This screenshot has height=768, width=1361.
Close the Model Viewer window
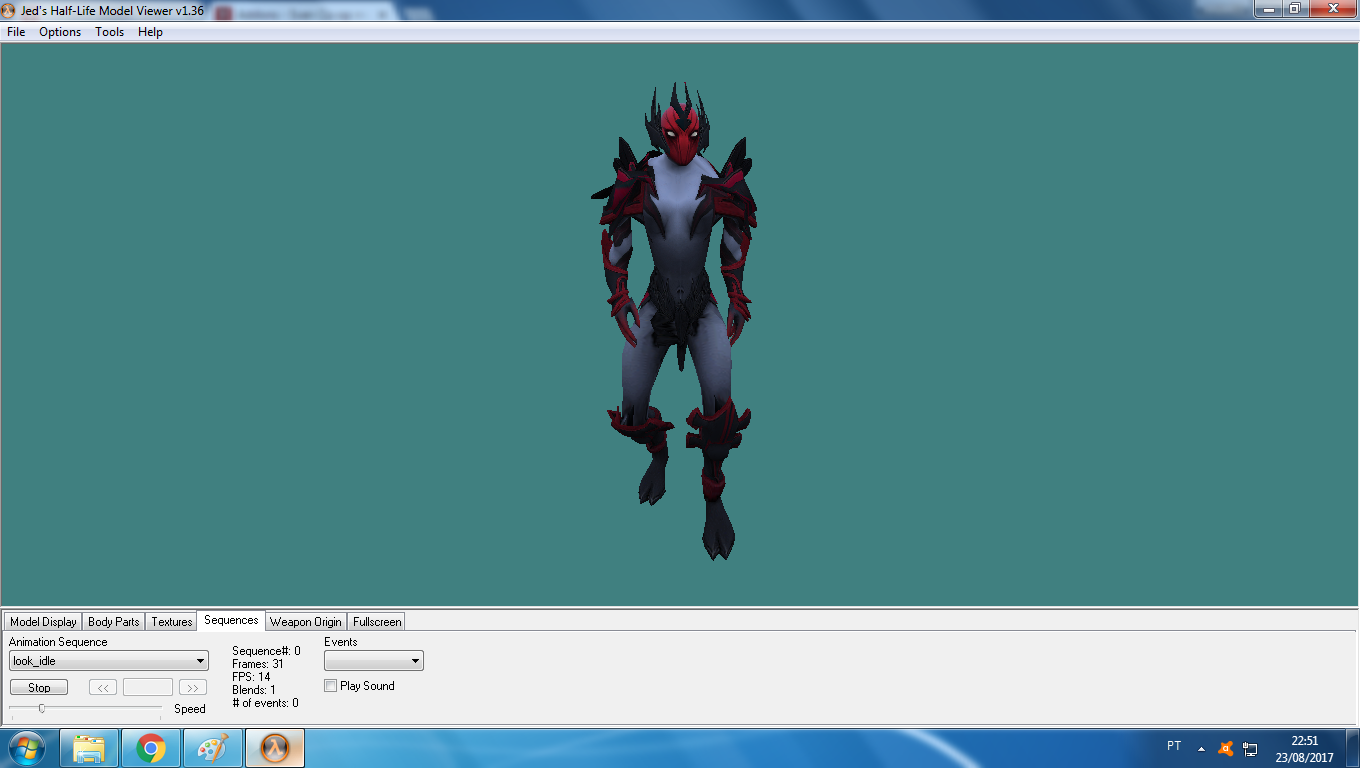click(x=1331, y=8)
